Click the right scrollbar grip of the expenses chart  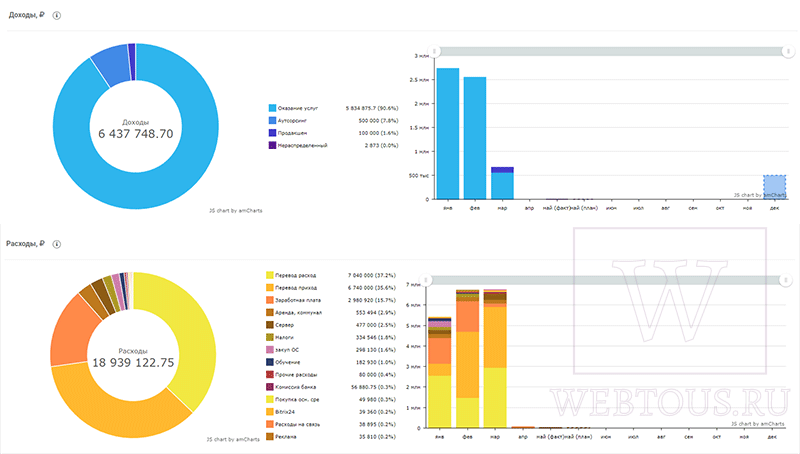pos(786,280)
